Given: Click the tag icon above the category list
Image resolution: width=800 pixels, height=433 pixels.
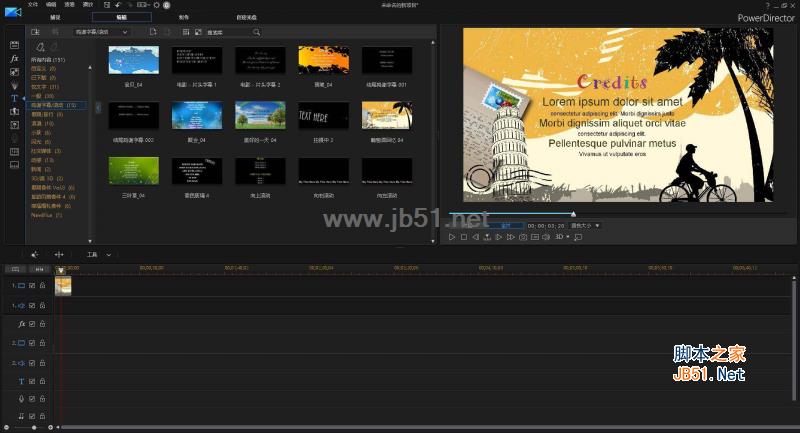Looking at the screenshot, I should pyautogui.click(x=40, y=47).
